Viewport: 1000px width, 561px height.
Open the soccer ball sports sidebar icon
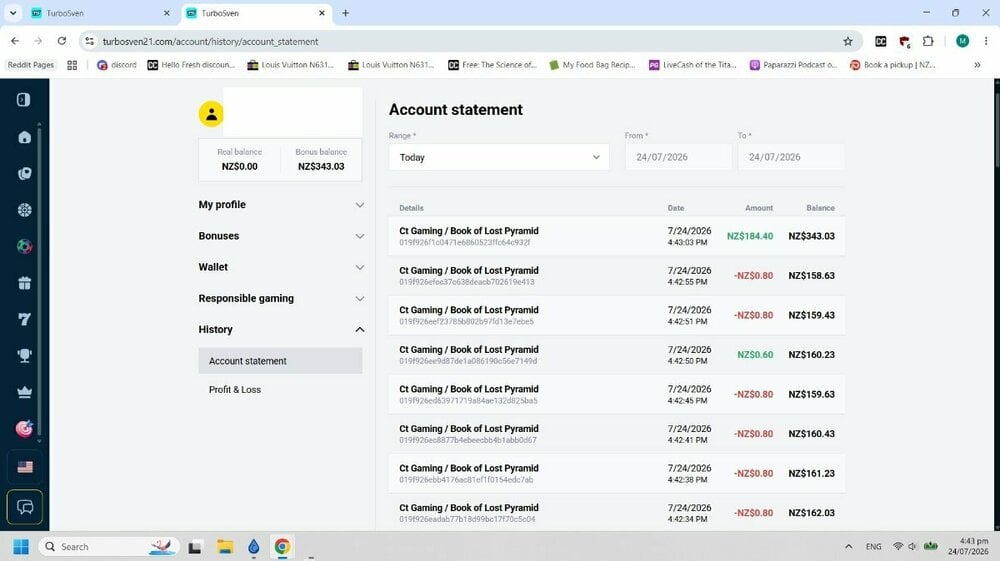(24, 247)
